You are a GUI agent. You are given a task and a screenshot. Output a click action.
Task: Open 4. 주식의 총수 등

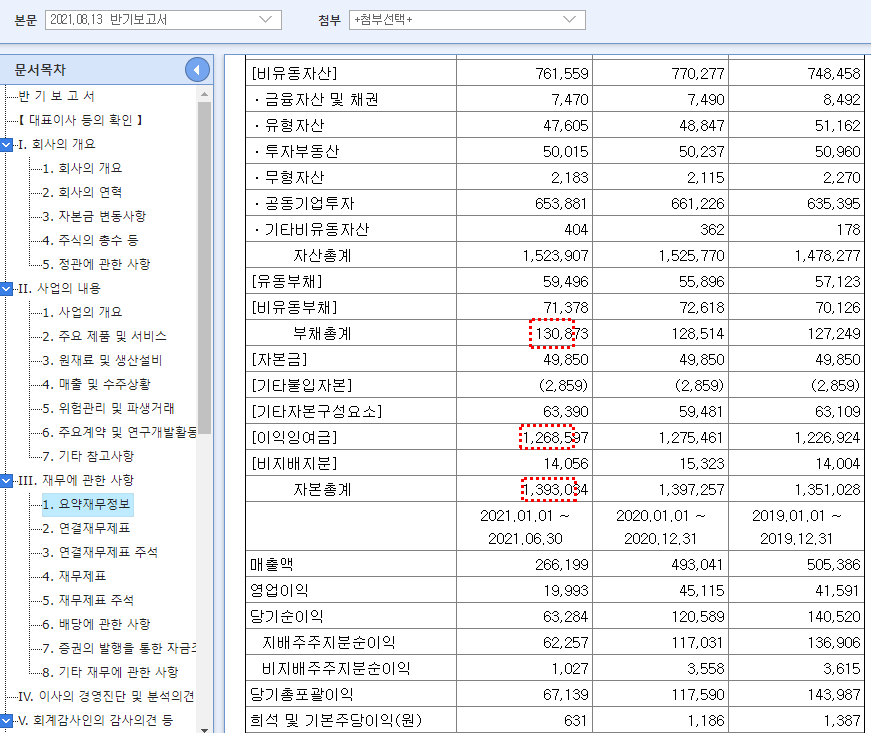[x=91, y=240]
